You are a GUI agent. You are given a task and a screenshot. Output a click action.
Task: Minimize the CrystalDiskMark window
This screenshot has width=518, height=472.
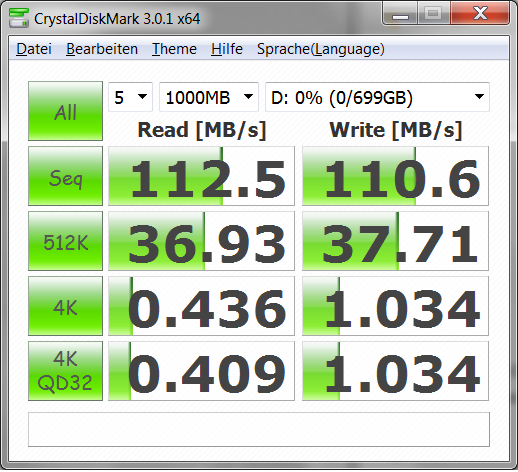[x=400, y=14]
